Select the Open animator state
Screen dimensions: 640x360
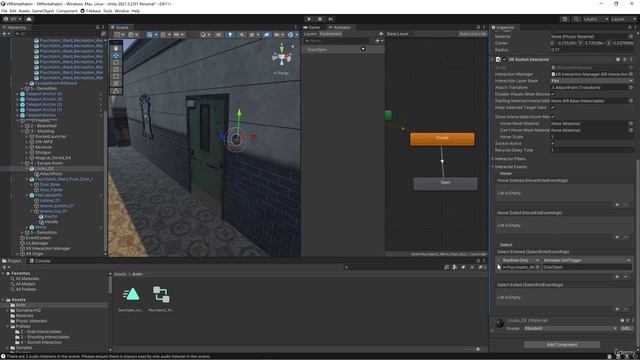(445, 183)
